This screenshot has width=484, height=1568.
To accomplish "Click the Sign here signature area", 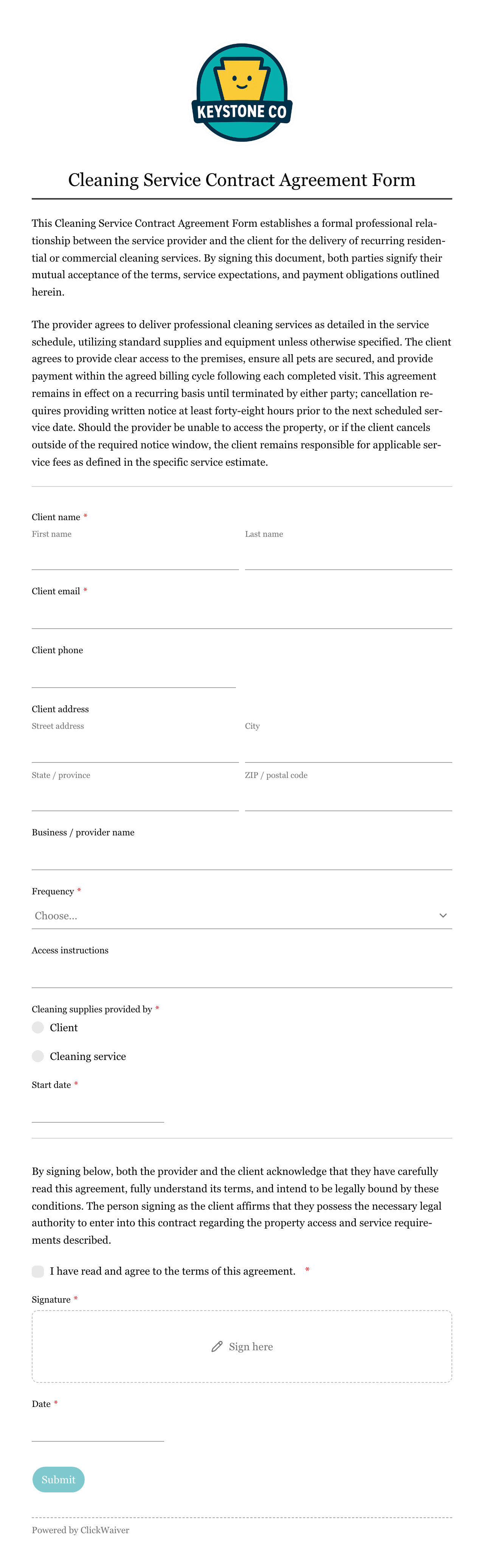I will point(242,1346).
